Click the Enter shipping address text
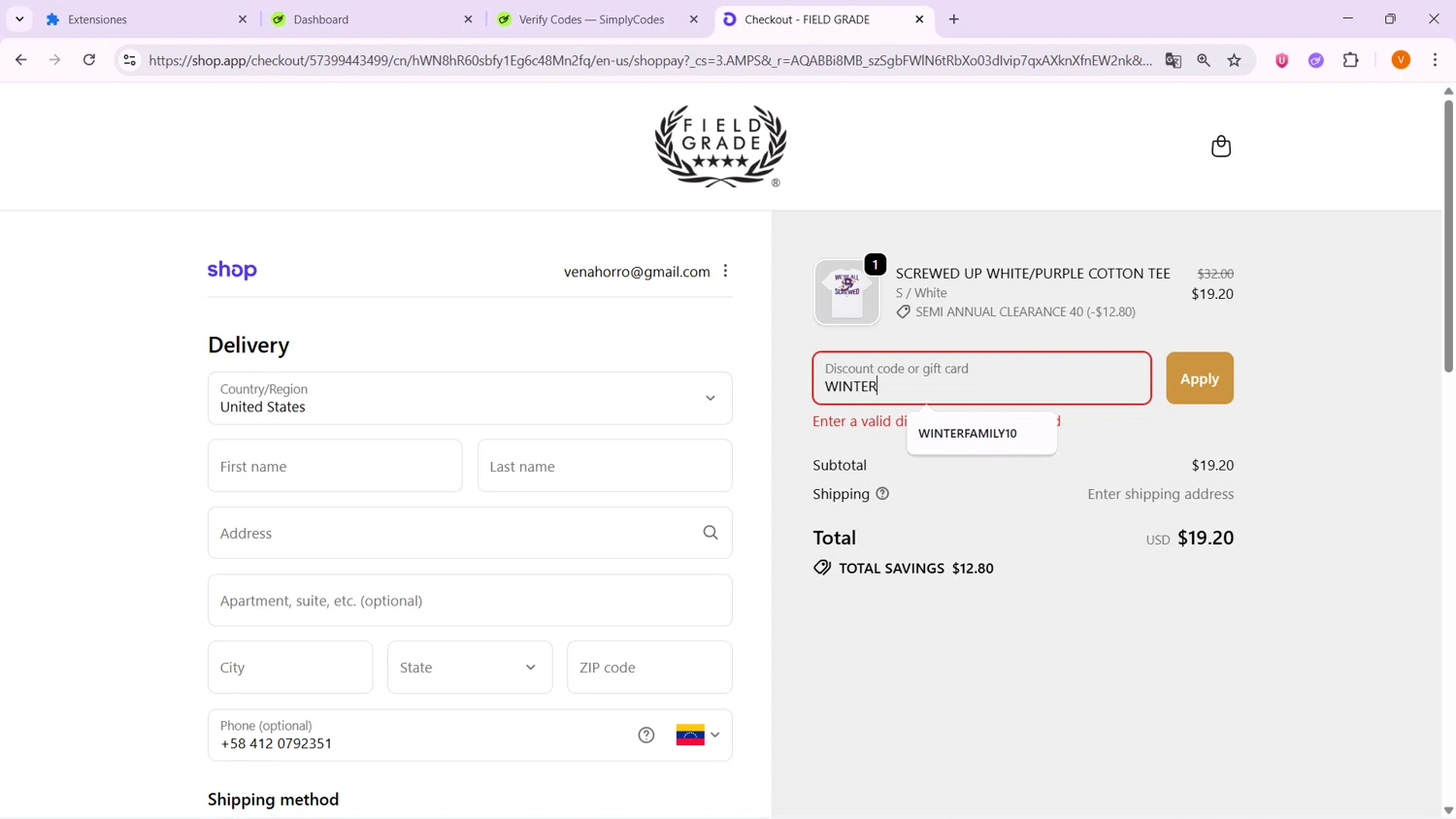The image size is (1456, 819). click(1161, 494)
